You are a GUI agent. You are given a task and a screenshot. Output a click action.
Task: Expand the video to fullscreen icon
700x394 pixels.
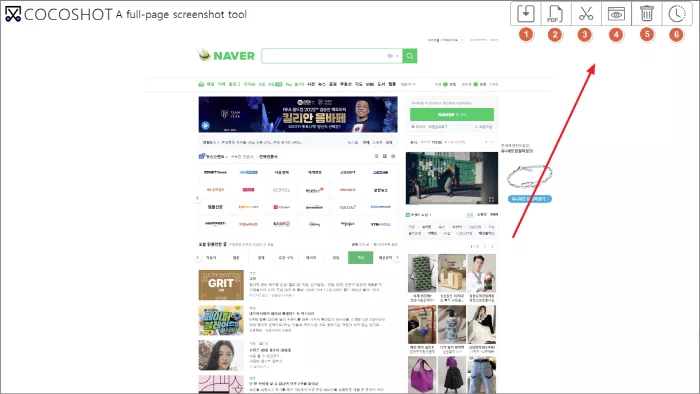(491, 199)
